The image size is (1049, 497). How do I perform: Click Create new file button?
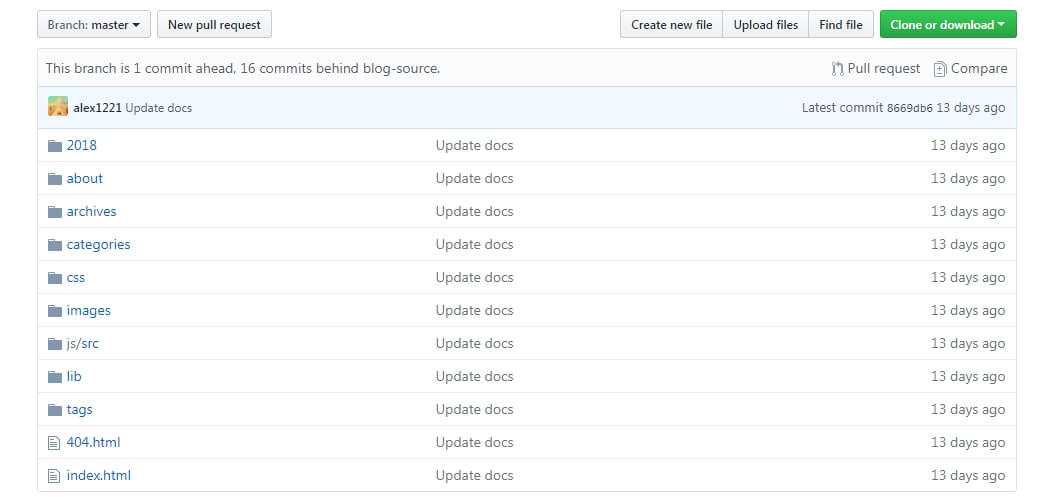click(671, 25)
